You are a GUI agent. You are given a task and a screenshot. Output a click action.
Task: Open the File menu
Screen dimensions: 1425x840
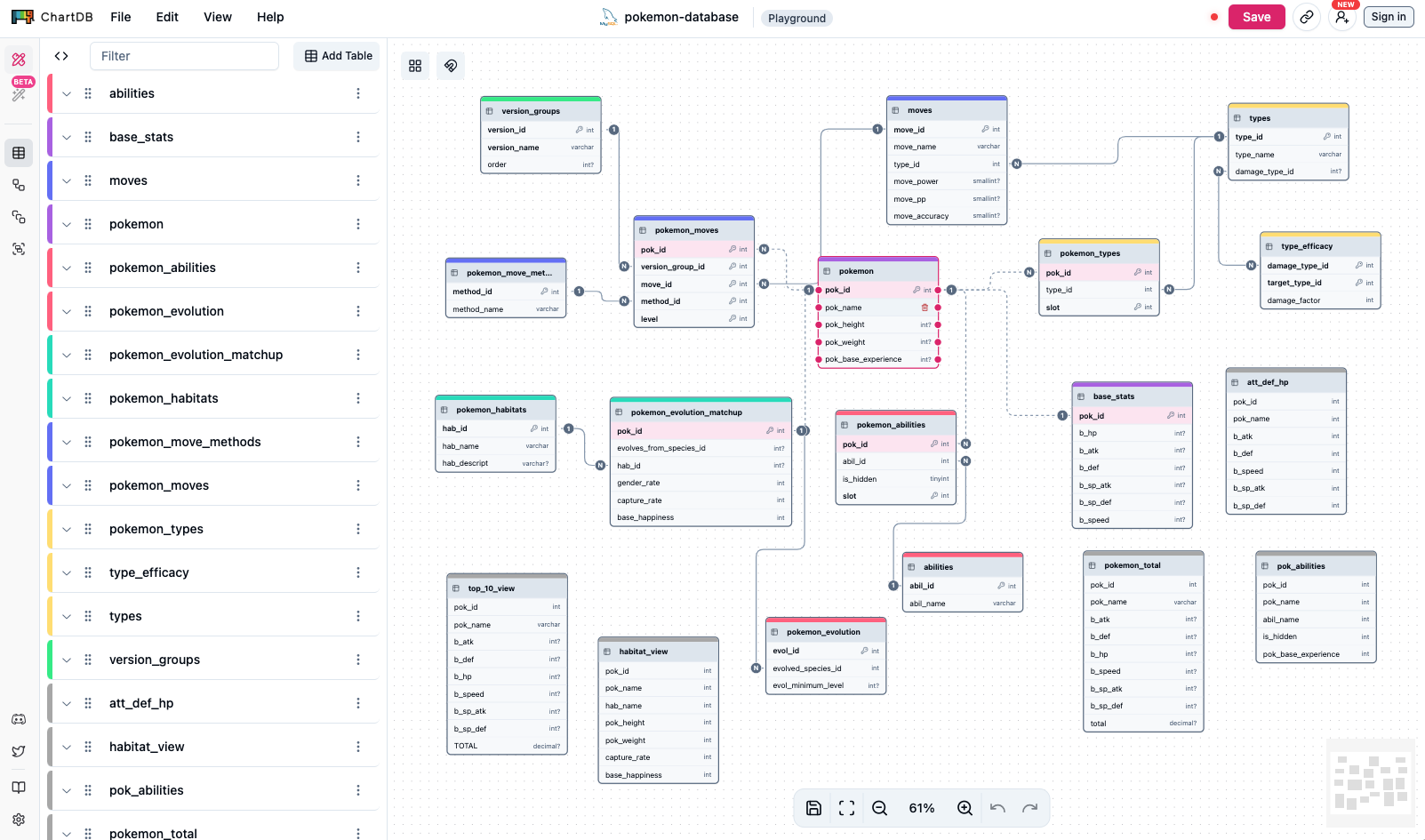[121, 17]
